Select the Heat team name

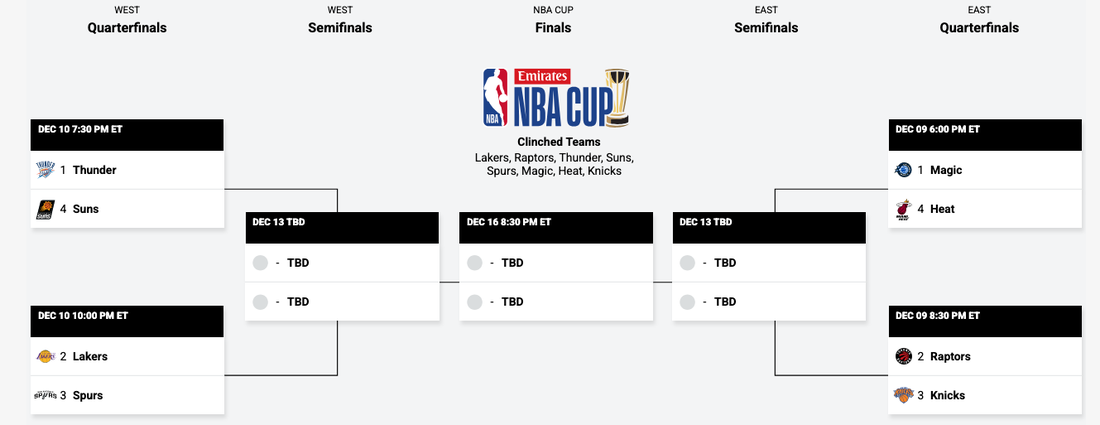click(942, 209)
